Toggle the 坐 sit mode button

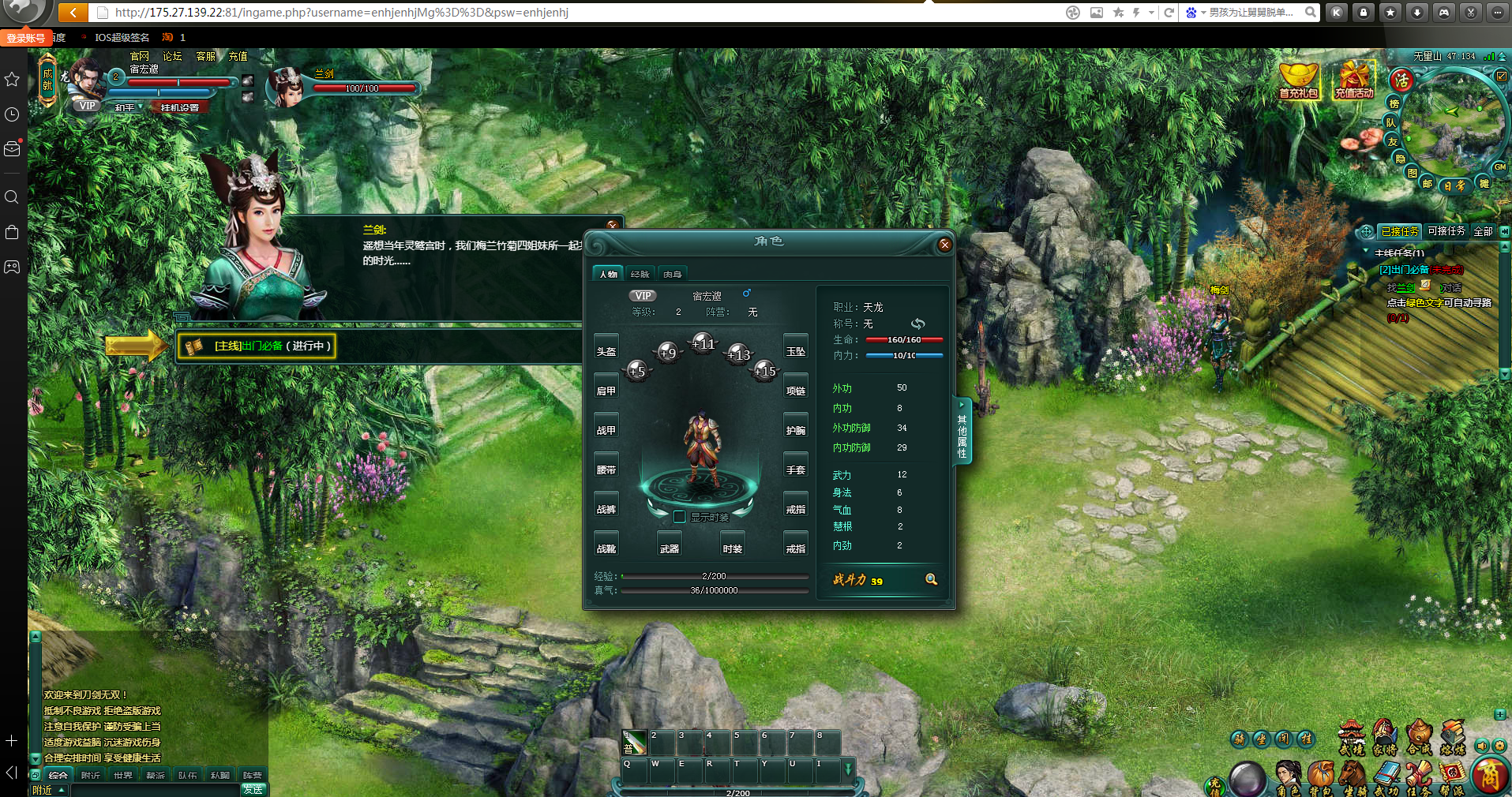[x=1262, y=739]
